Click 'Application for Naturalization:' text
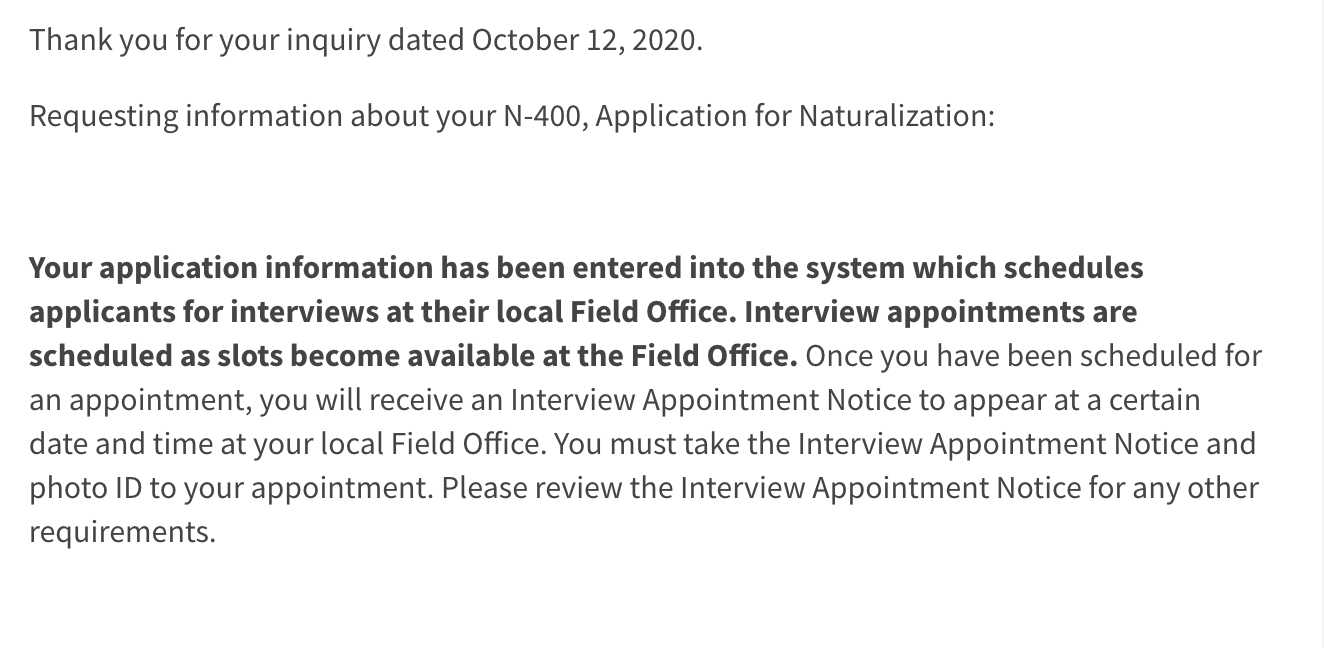Viewport: 1324px width, 648px height. (x=795, y=116)
